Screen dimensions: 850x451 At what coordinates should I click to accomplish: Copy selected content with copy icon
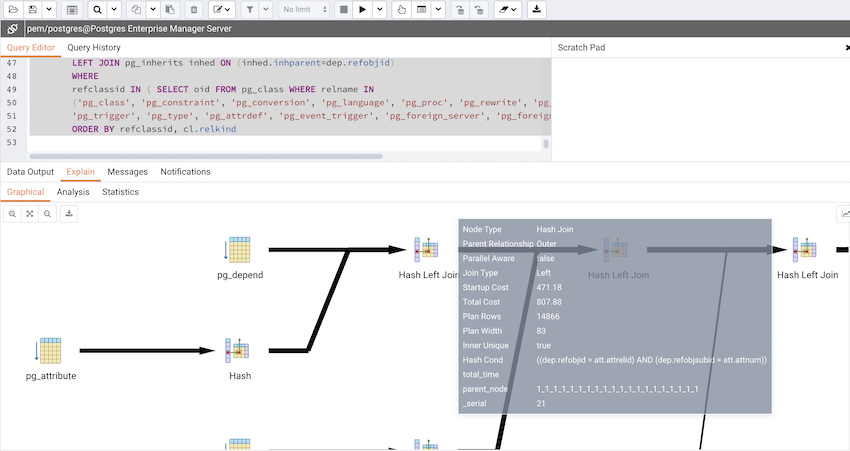tap(136, 9)
